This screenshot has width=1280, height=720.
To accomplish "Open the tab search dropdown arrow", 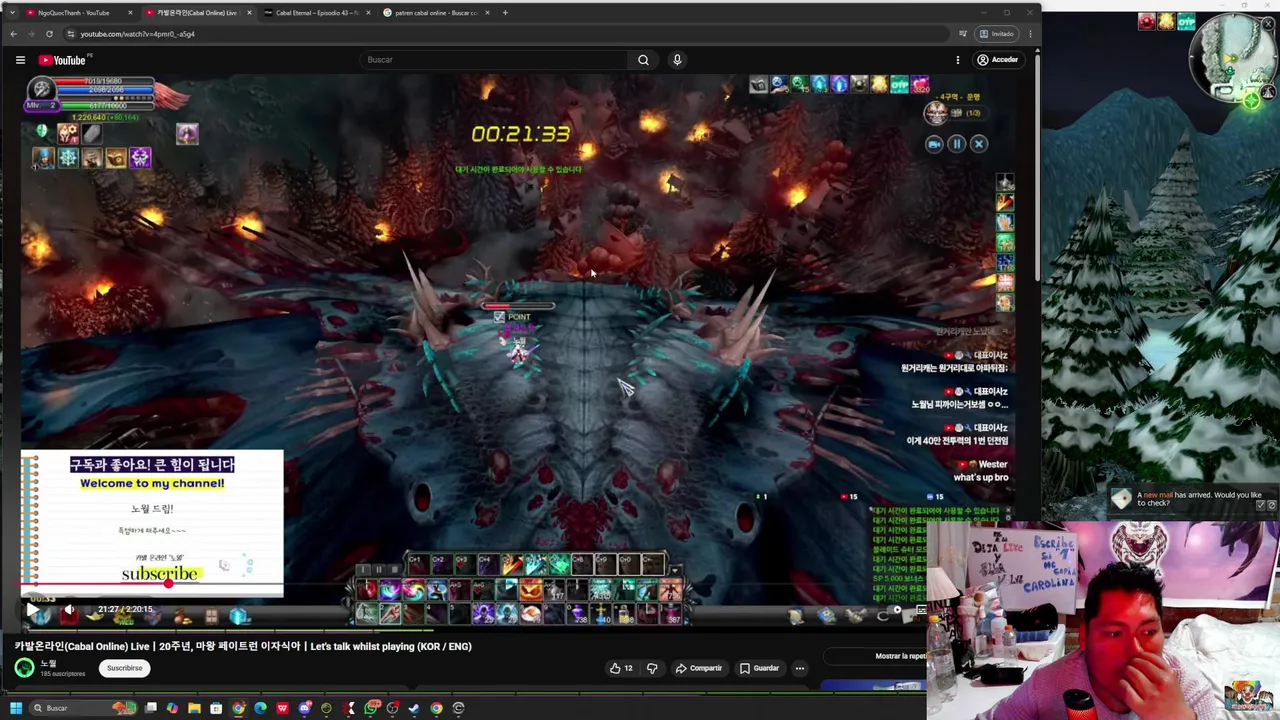I will coord(12,13).
